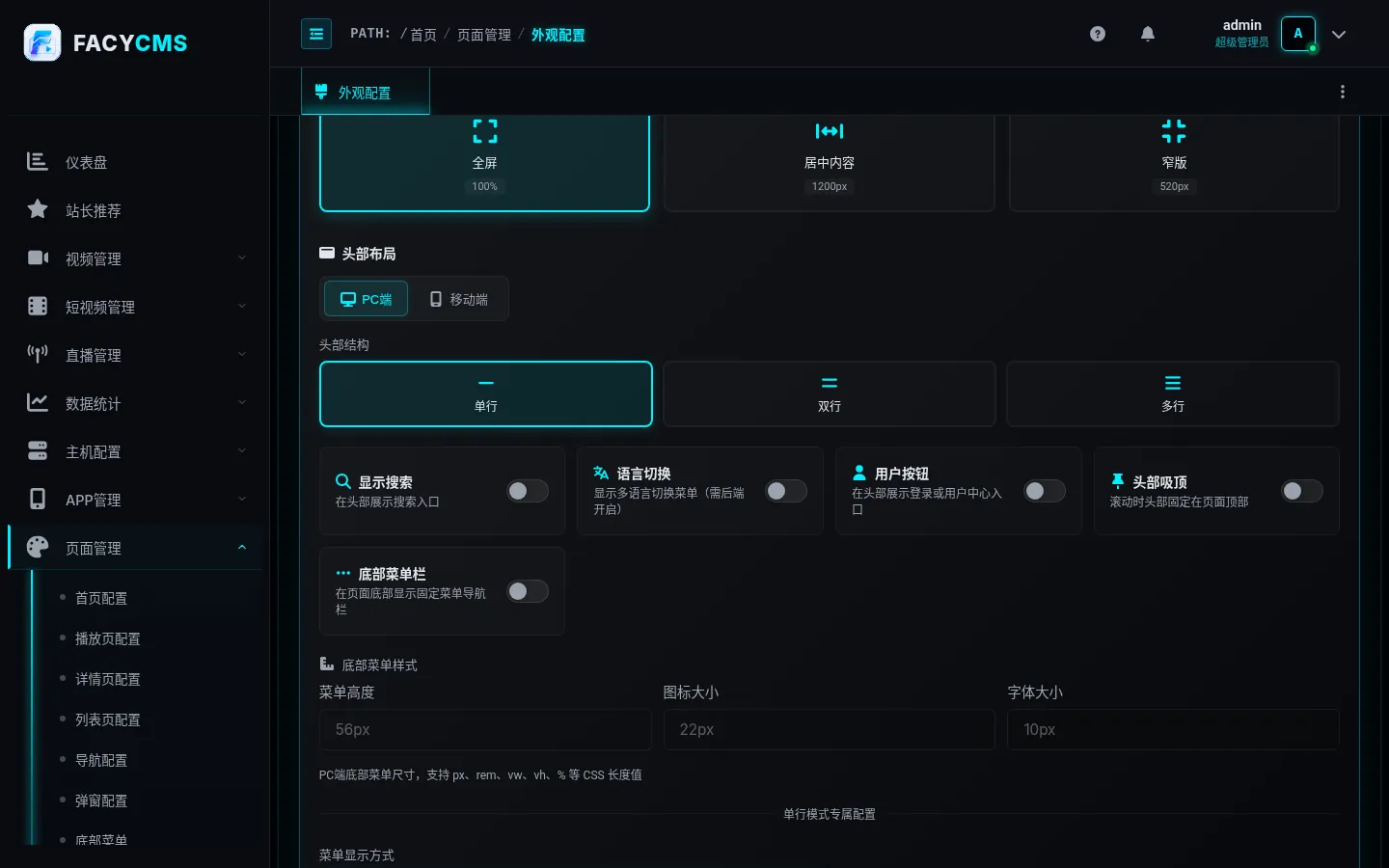
Task: Enable the 显示搜索 toggle switch
Action: point(528,491)
